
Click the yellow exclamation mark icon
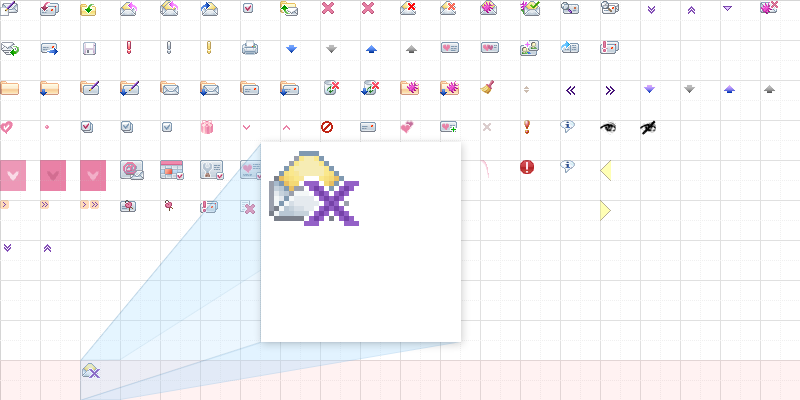coord(208,48)
